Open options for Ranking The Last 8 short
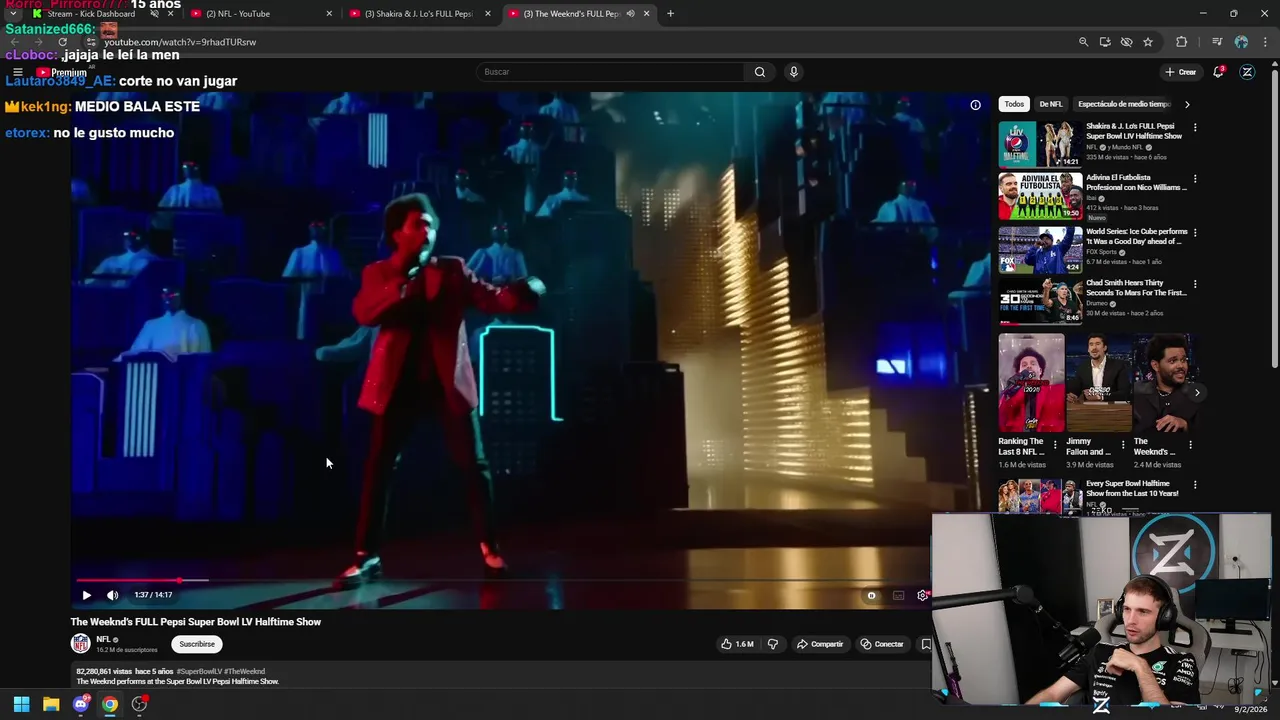This screenshot has height=720, width=1280. click(1055, 445)
